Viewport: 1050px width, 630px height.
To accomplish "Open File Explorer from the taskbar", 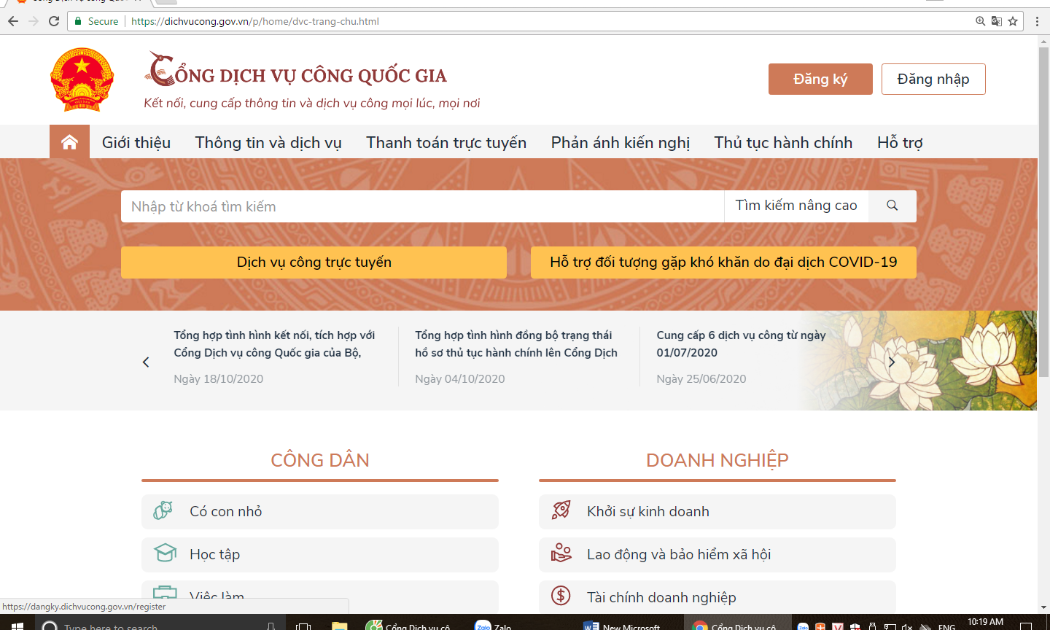I will pyautogui.click(x=340, y=626).
